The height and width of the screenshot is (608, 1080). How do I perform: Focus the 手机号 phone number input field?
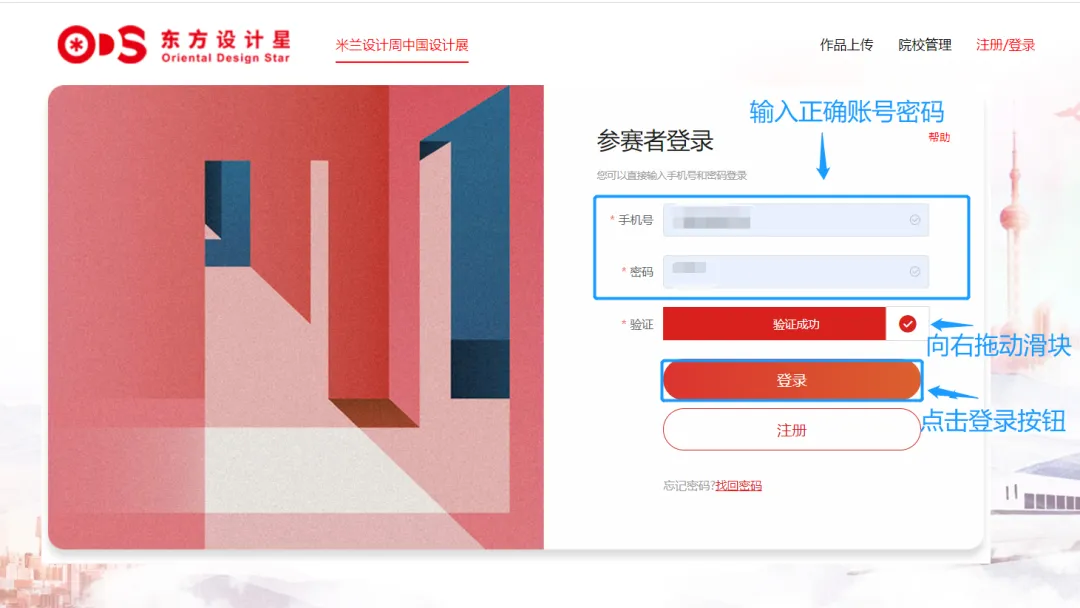click(796, 220)
